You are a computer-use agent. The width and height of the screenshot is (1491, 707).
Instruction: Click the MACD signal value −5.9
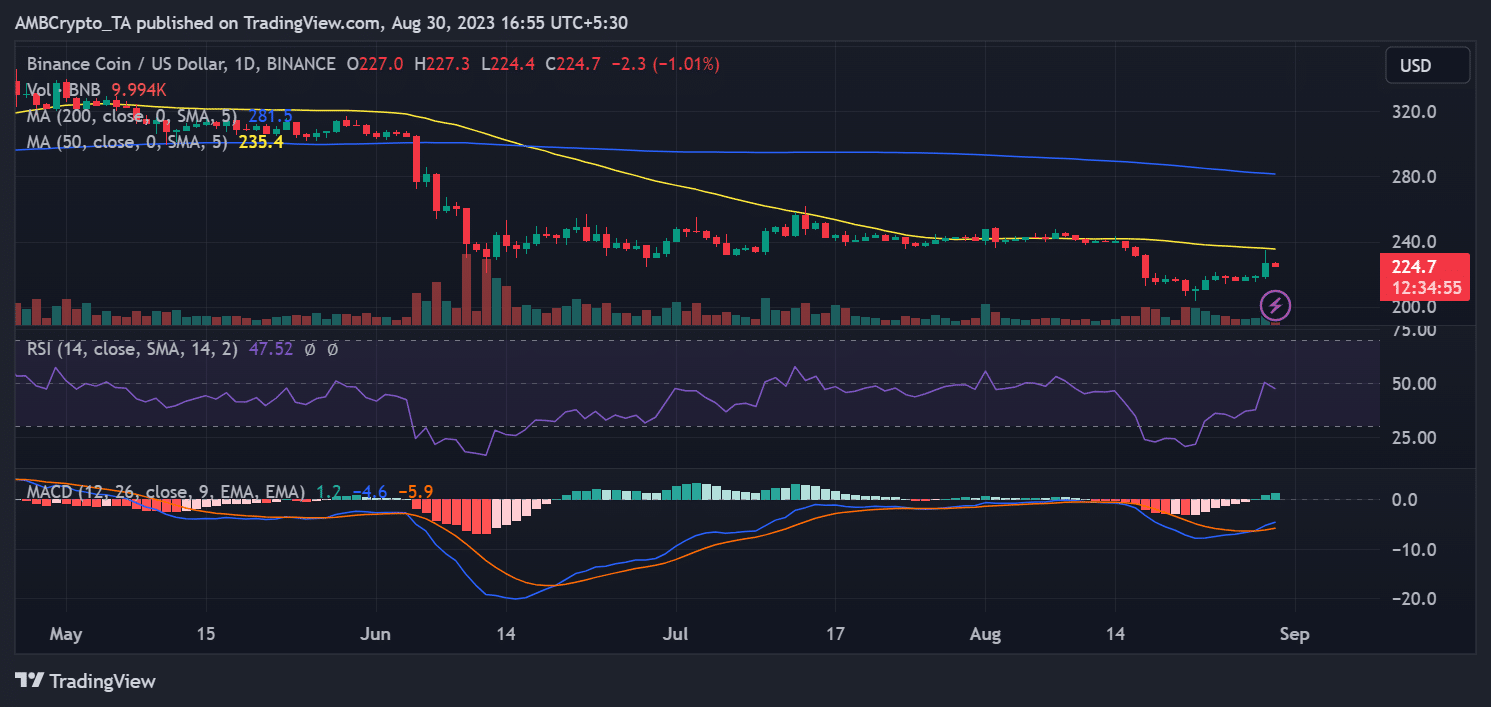coord(416,492)
